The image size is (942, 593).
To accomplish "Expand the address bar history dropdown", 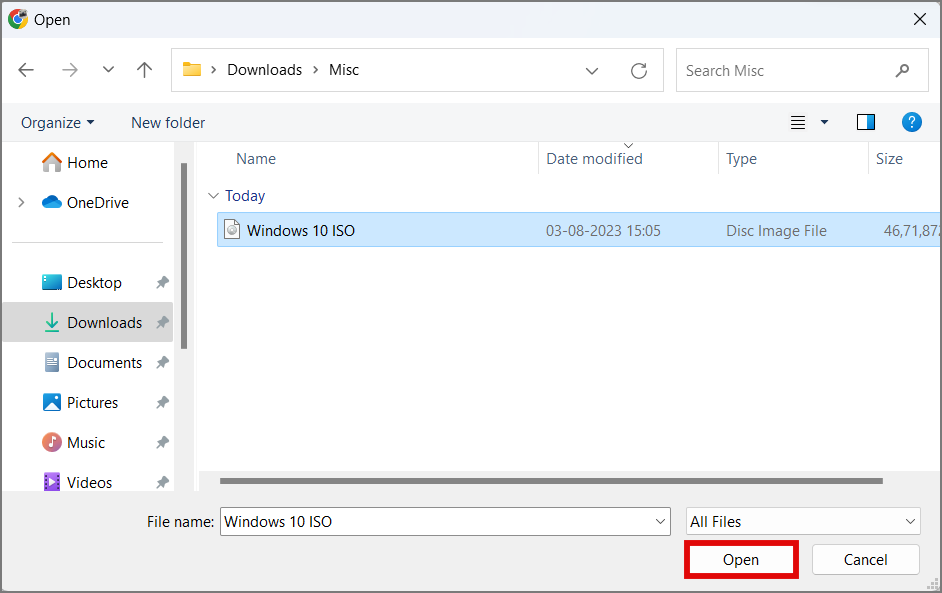I will (x=592, y=71).
